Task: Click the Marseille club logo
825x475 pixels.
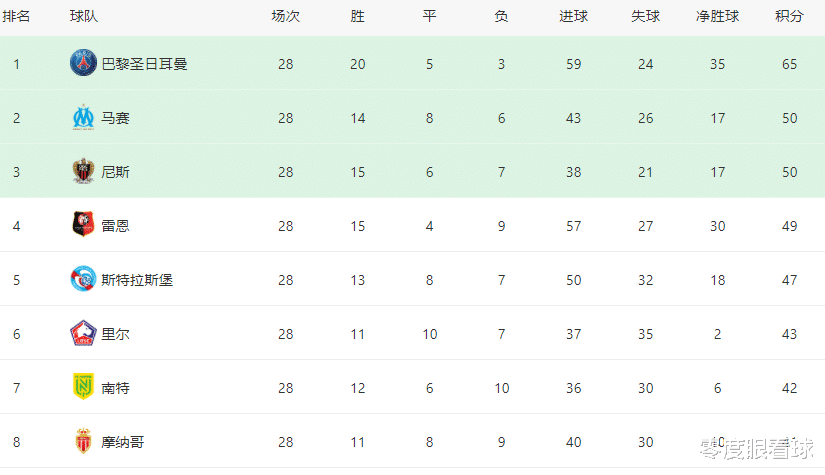Action: point(83,117)
